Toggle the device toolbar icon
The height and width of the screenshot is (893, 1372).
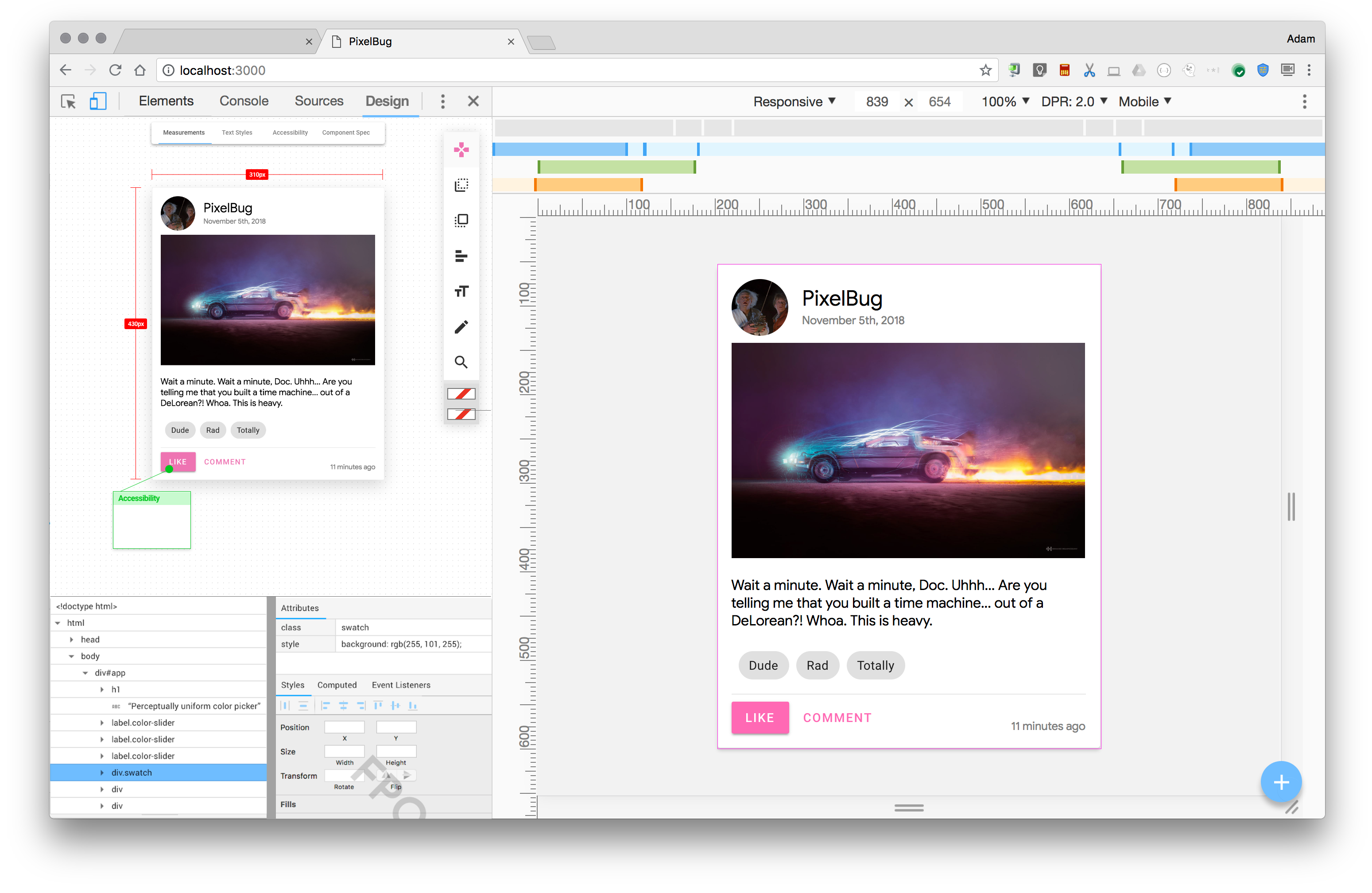coord(97,101)
